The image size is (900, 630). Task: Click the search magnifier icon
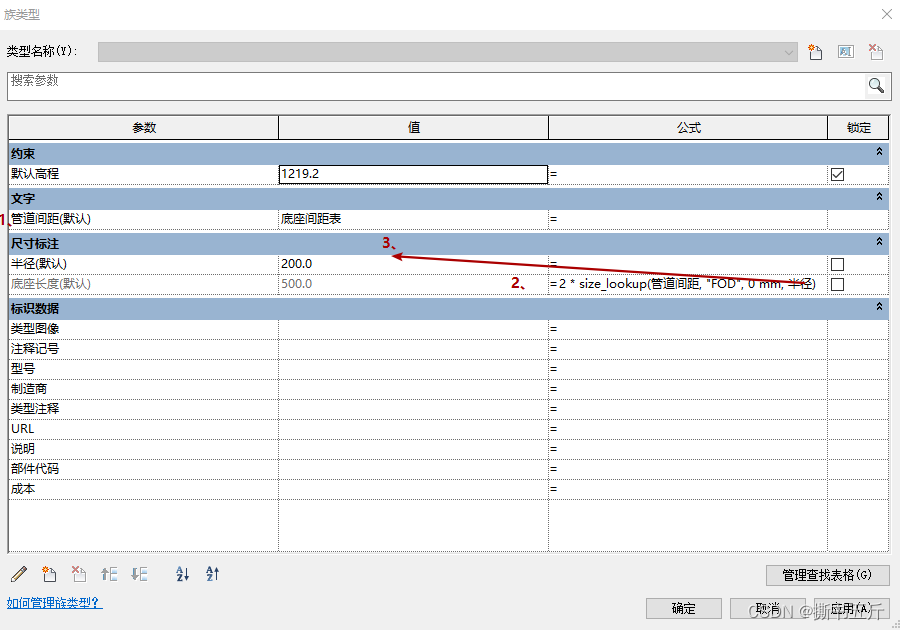click(877, 87)
